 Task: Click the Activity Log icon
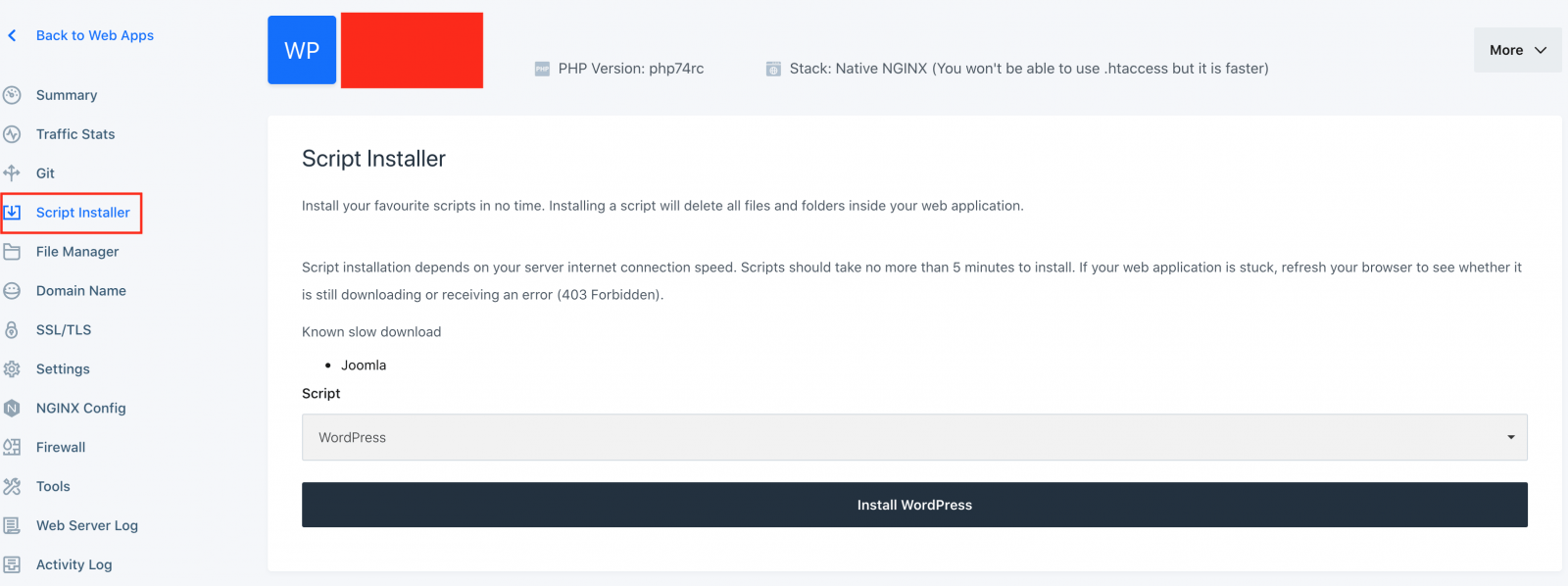click(12, 565)
